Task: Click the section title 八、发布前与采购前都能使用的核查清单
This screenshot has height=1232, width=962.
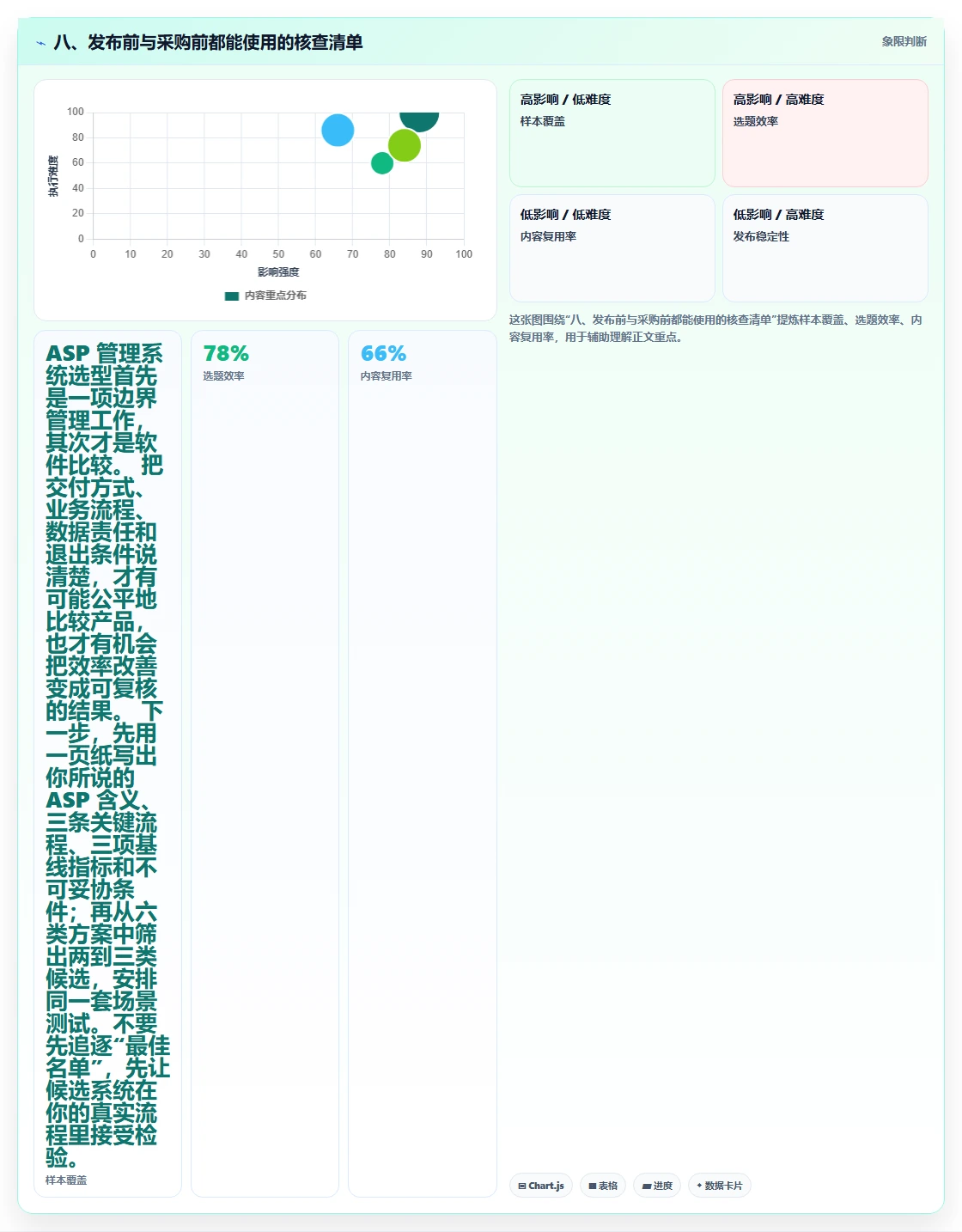Action: 208,42
